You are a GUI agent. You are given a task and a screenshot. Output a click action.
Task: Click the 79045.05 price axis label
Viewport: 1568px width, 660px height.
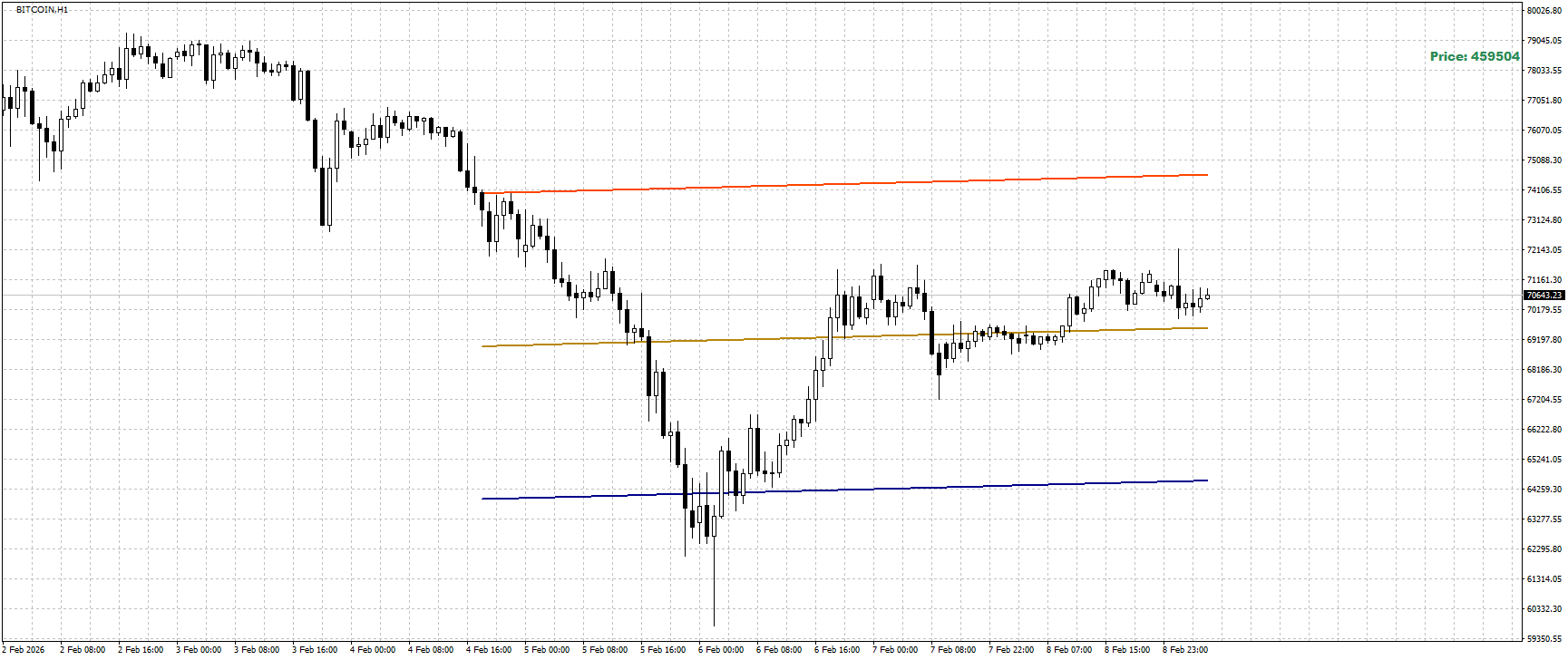(x=1544, y=41)
